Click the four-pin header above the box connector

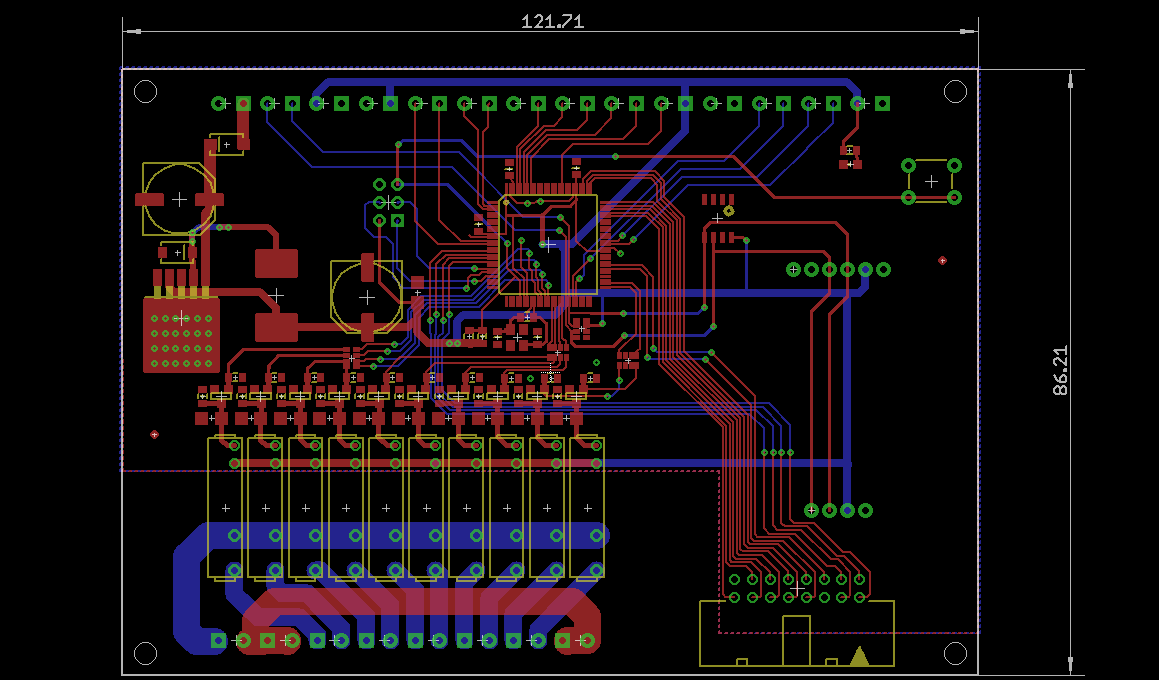tap(838, 510)
